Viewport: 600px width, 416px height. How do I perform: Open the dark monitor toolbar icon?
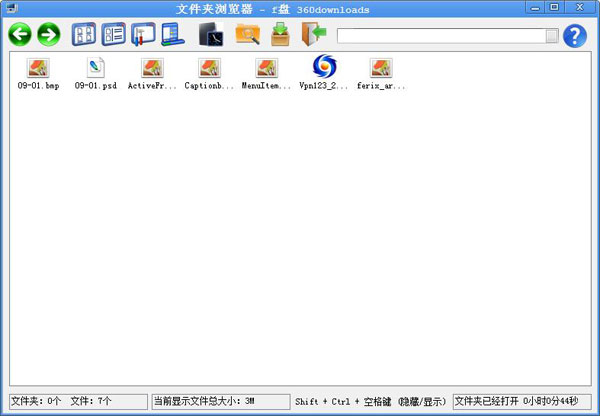point(212,36)
